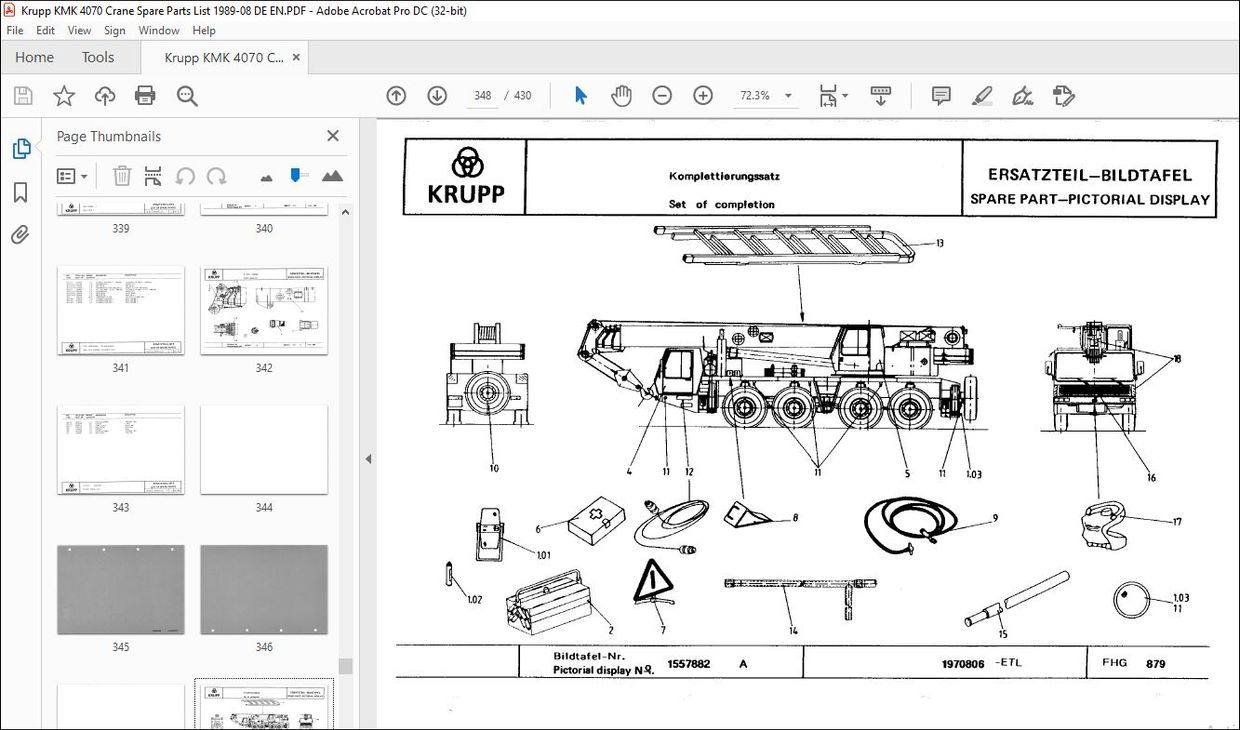Select thumbnail of page 345
1240x730 pixels.
pos(120,590)
